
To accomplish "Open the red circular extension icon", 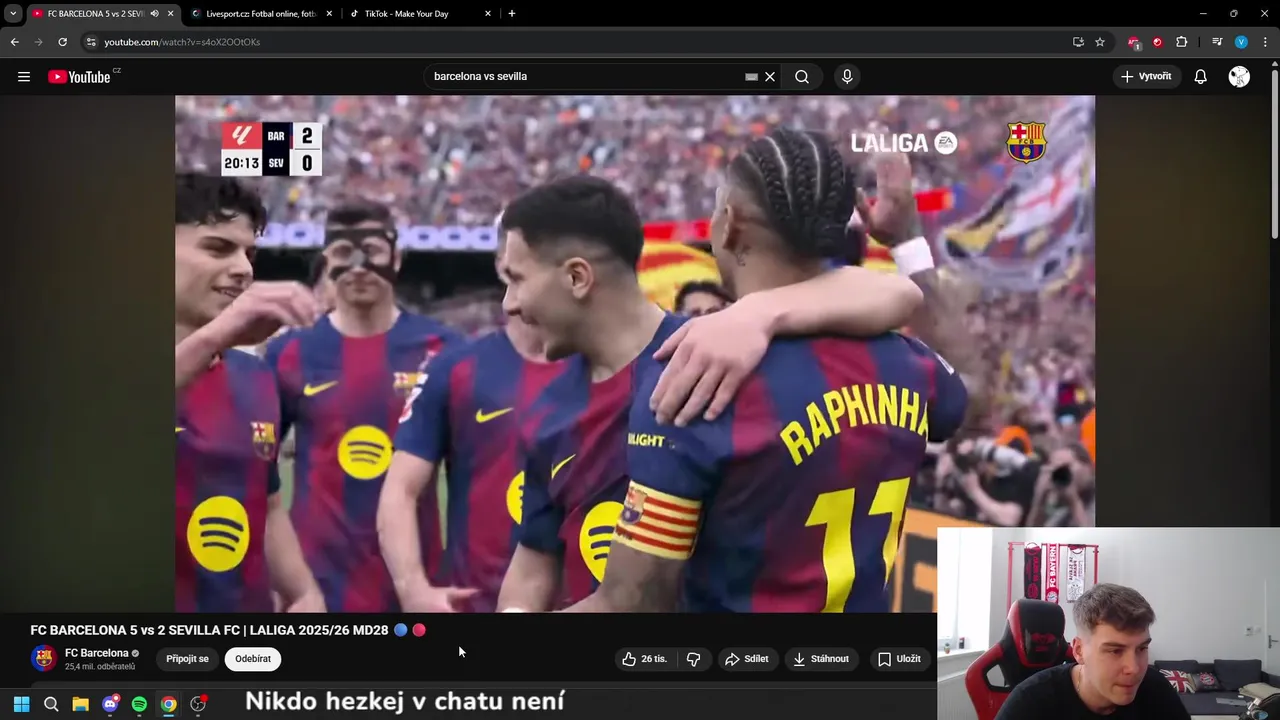I will click(x=1157, y=42).
